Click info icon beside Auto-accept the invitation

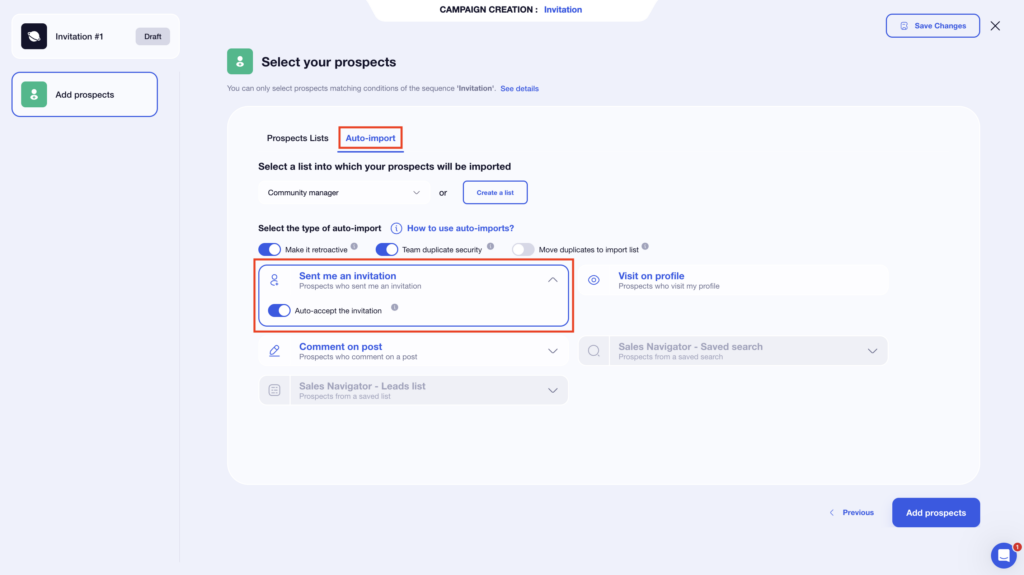(x=394, y=308)
